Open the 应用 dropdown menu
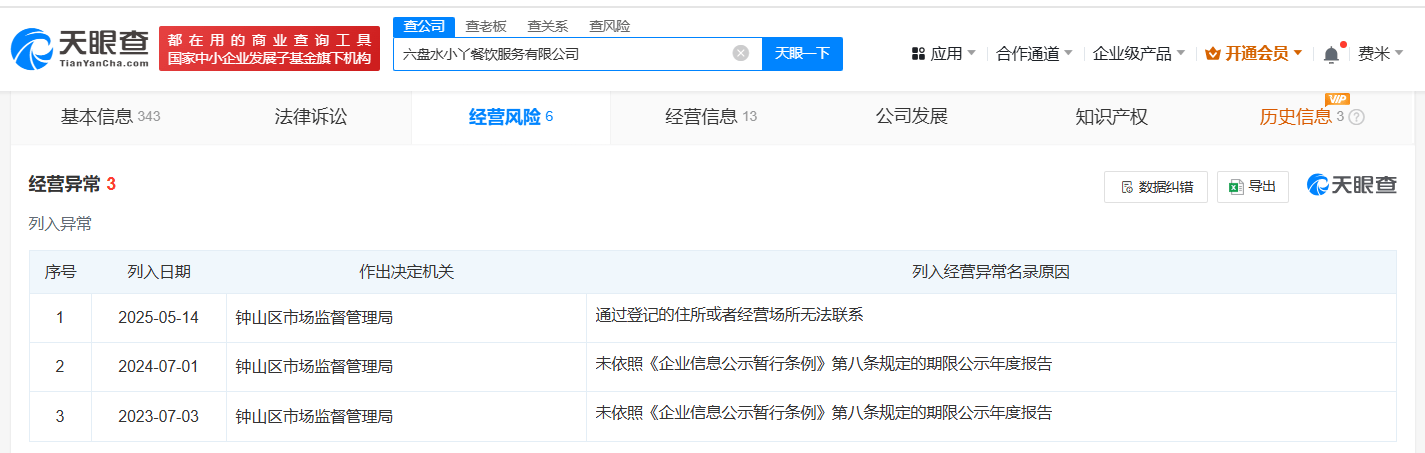This screenshot has width=1425, height=453. point(944,54)
